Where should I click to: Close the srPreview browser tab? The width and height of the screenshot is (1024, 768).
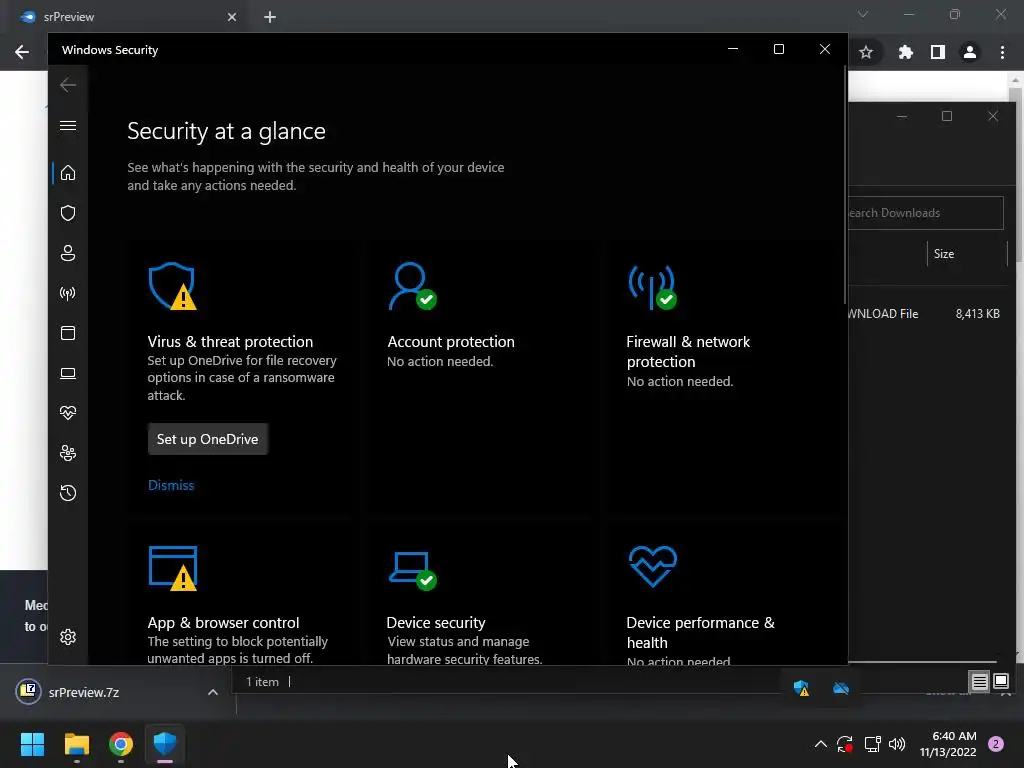tap(232, 17)
